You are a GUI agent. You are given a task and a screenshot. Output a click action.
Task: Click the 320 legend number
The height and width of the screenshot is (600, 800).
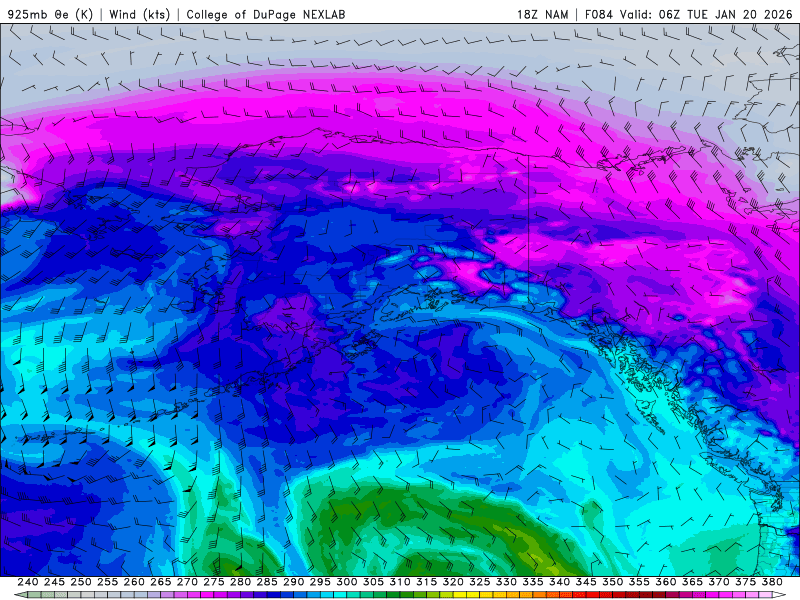[x=453, y=582]
